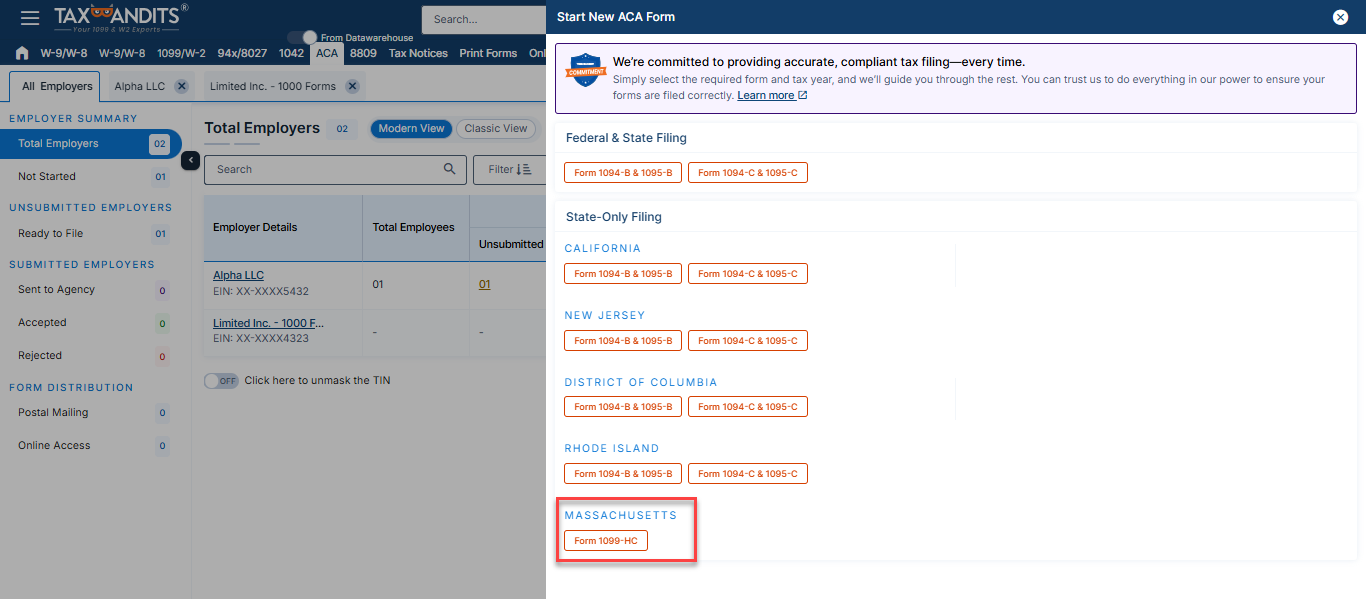The width and height of the screenshot is (1366, 599).
Task: Close the Alpha LLC tab
Action: (181, 86)
